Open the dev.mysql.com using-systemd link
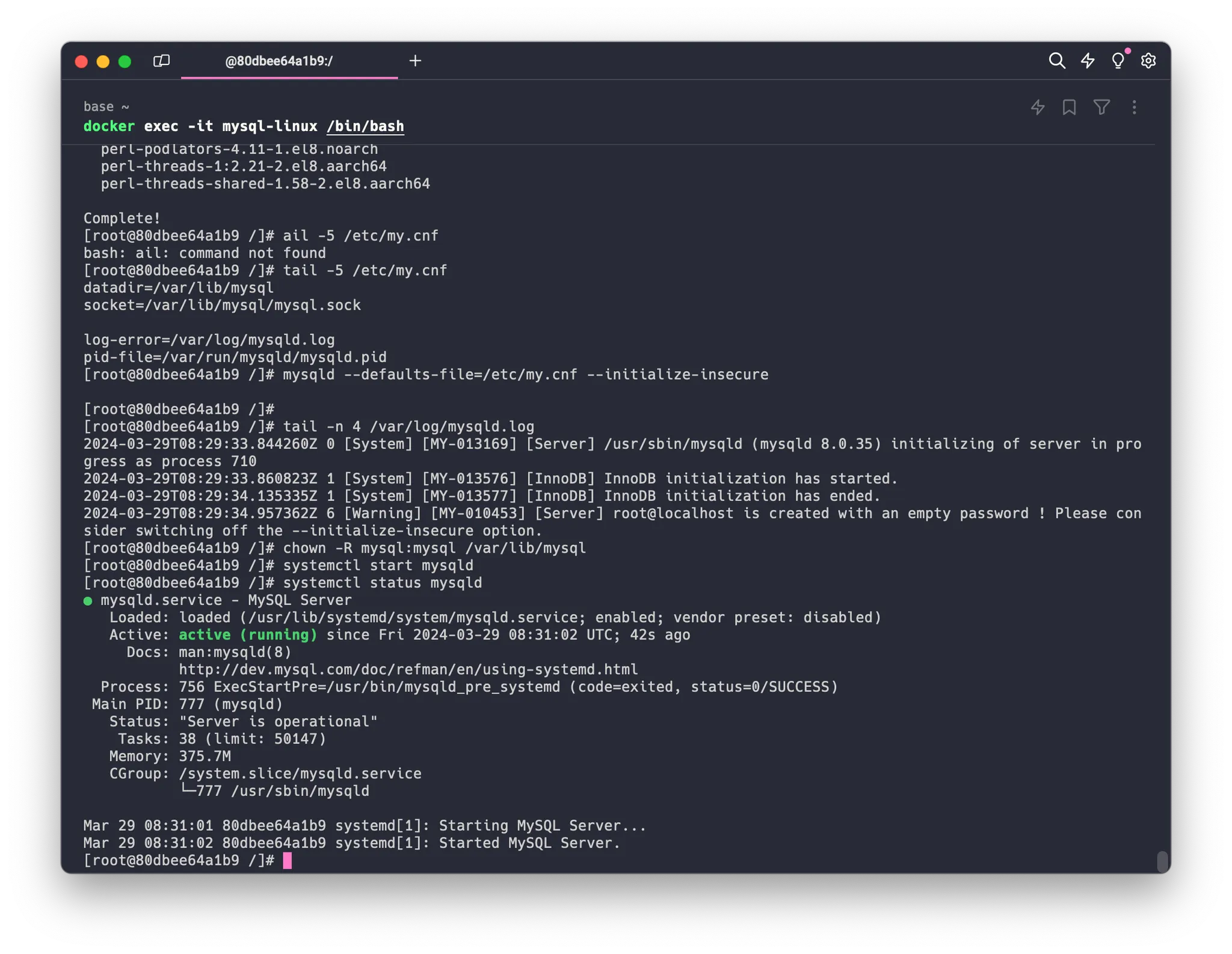1232x954 pixels. pyautogui.click(x=408, y=669)
